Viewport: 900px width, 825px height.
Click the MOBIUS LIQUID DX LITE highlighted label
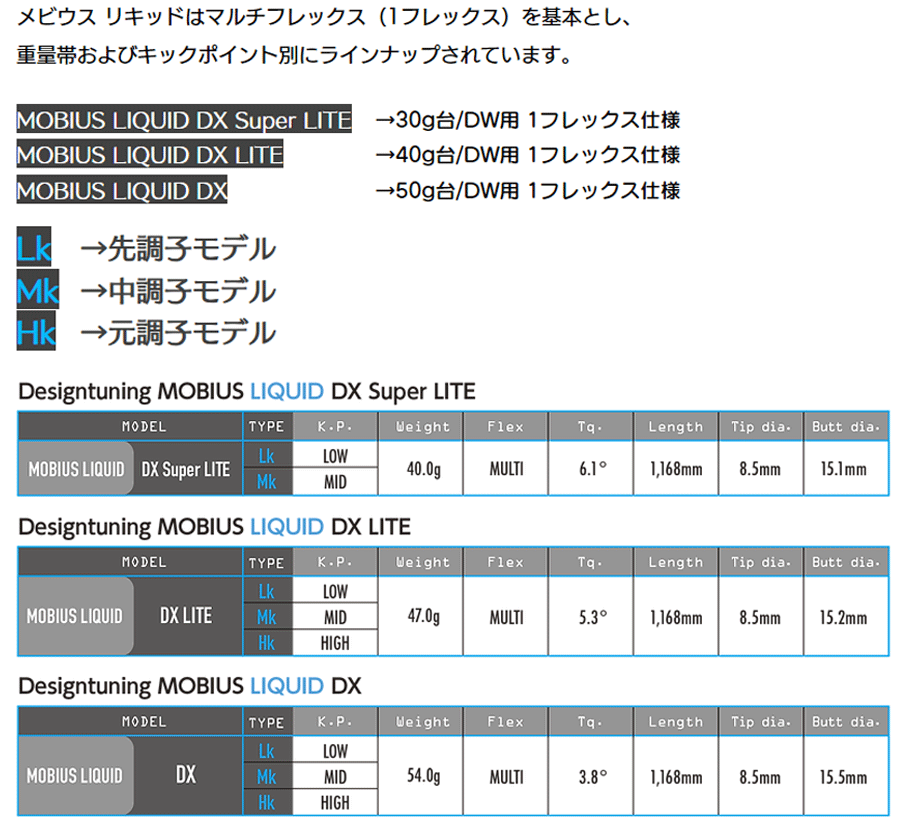point(150,155)
